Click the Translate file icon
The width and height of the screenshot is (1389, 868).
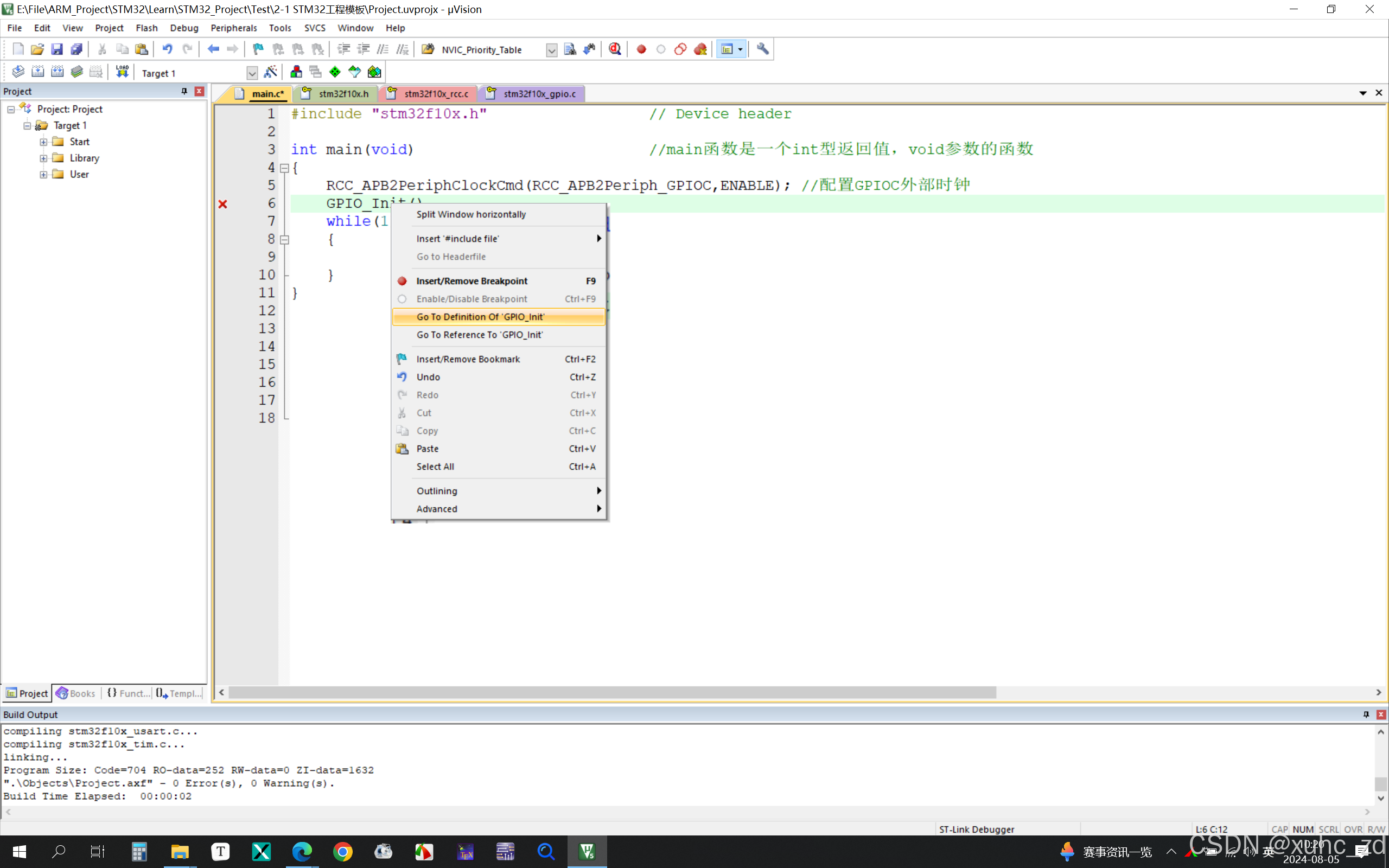[18, 72]
